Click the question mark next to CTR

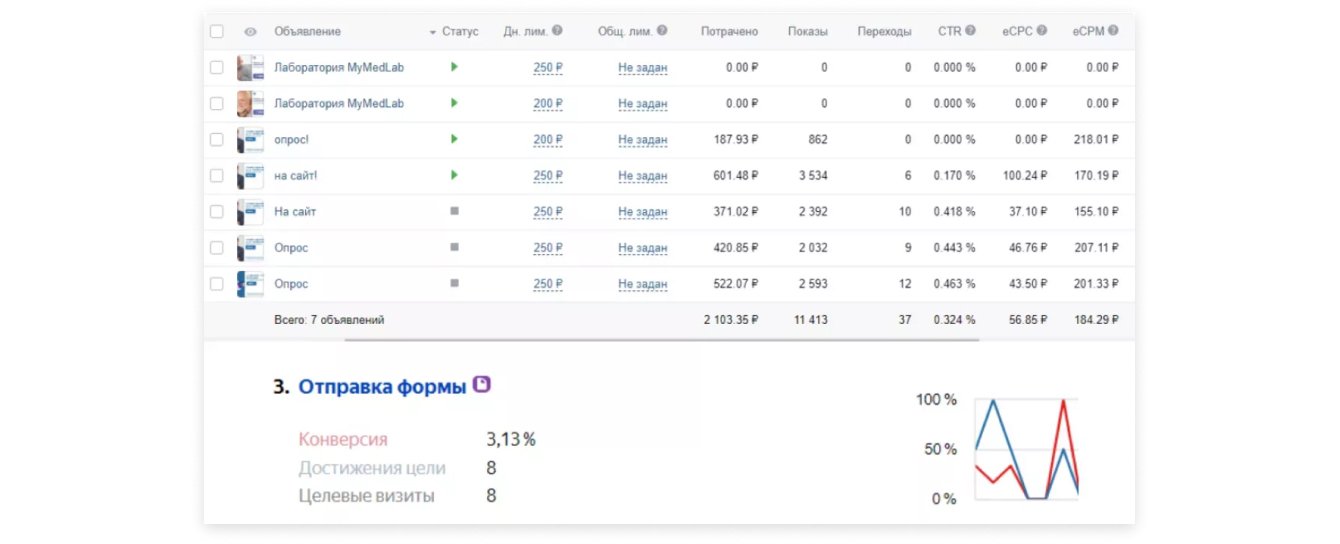point(970,31)
